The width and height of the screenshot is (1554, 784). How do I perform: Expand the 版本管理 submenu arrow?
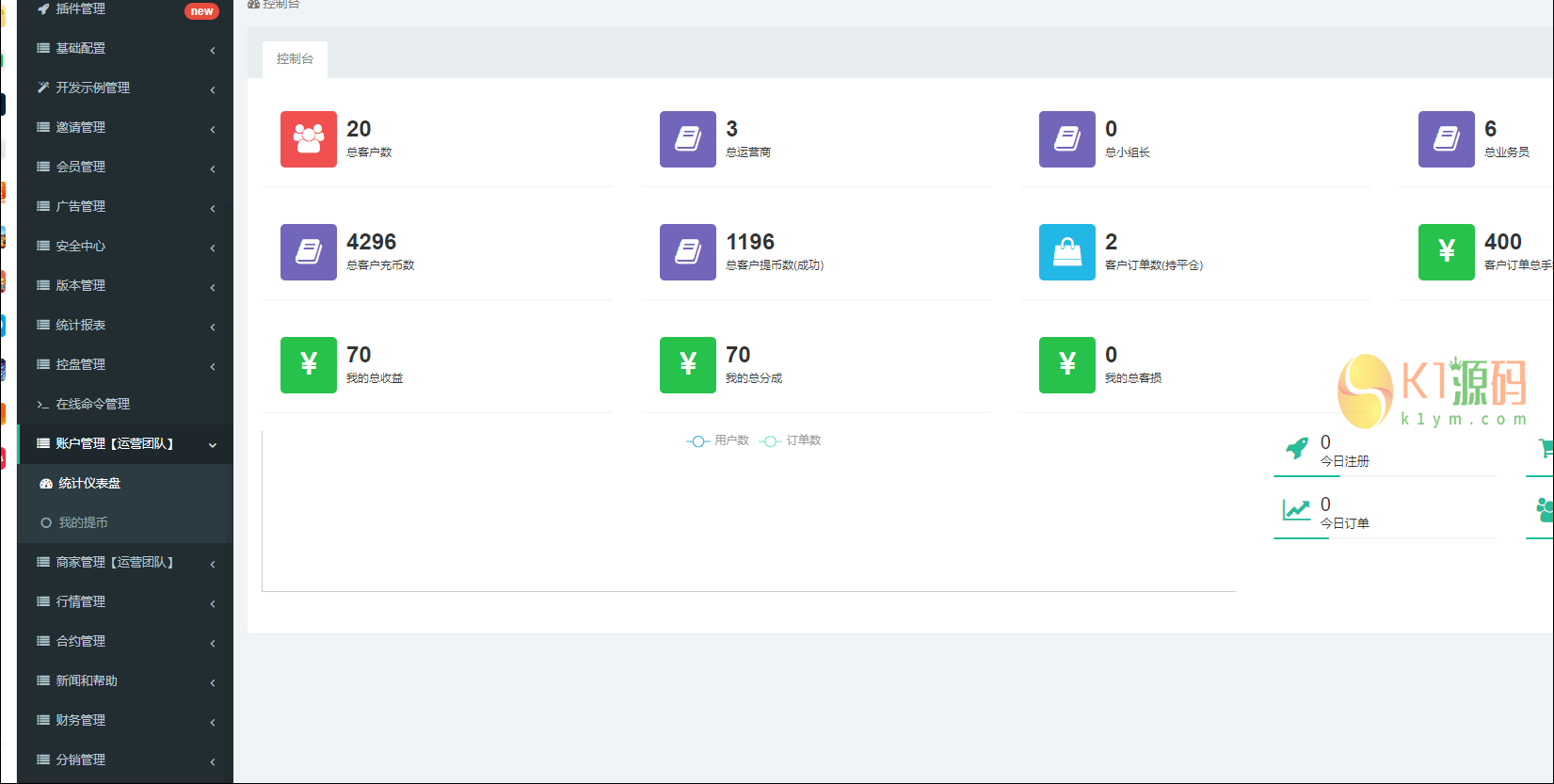pos(213,287)
